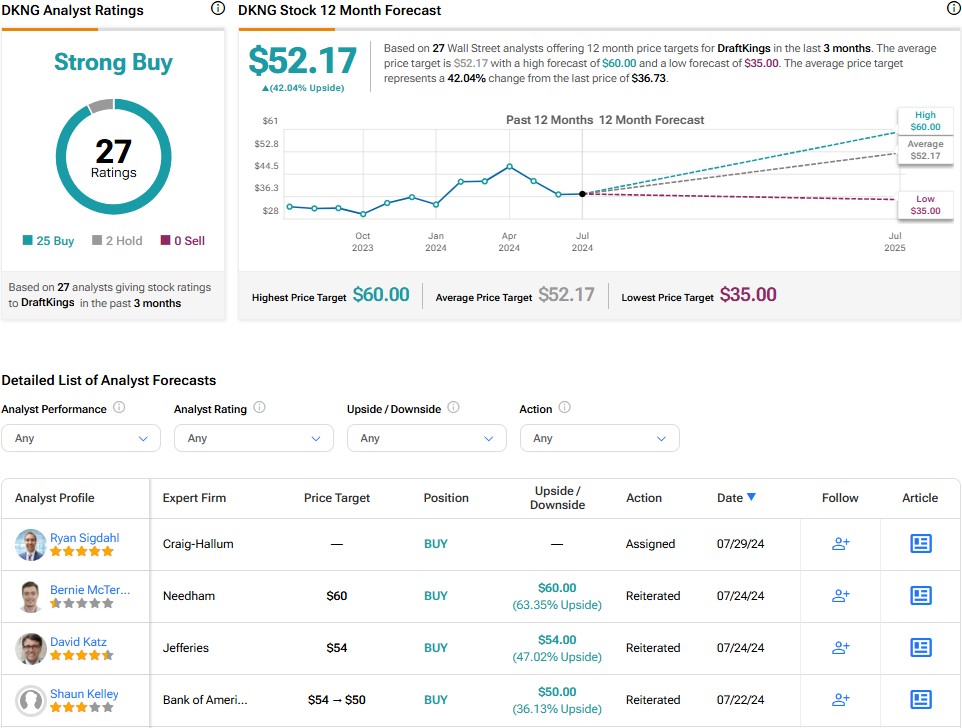Open the Analyst Performance dropdown

tap(81, 438)
